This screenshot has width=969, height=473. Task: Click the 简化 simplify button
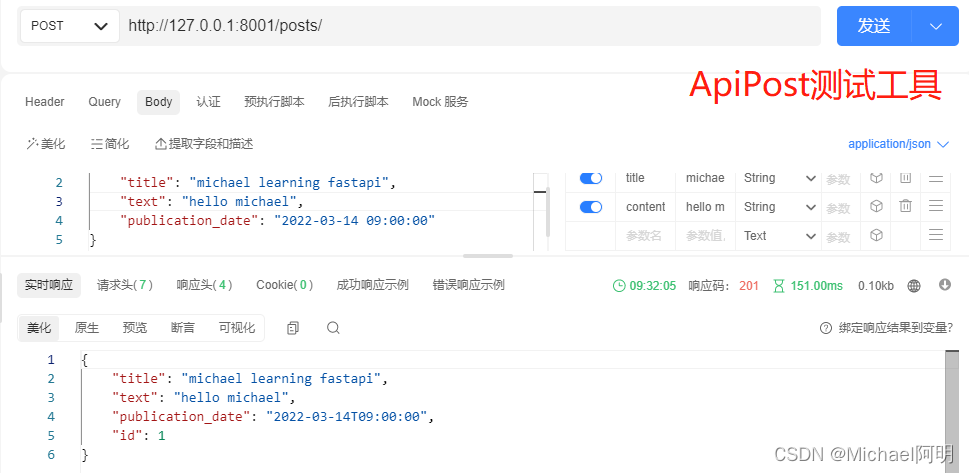click(110, 144)
